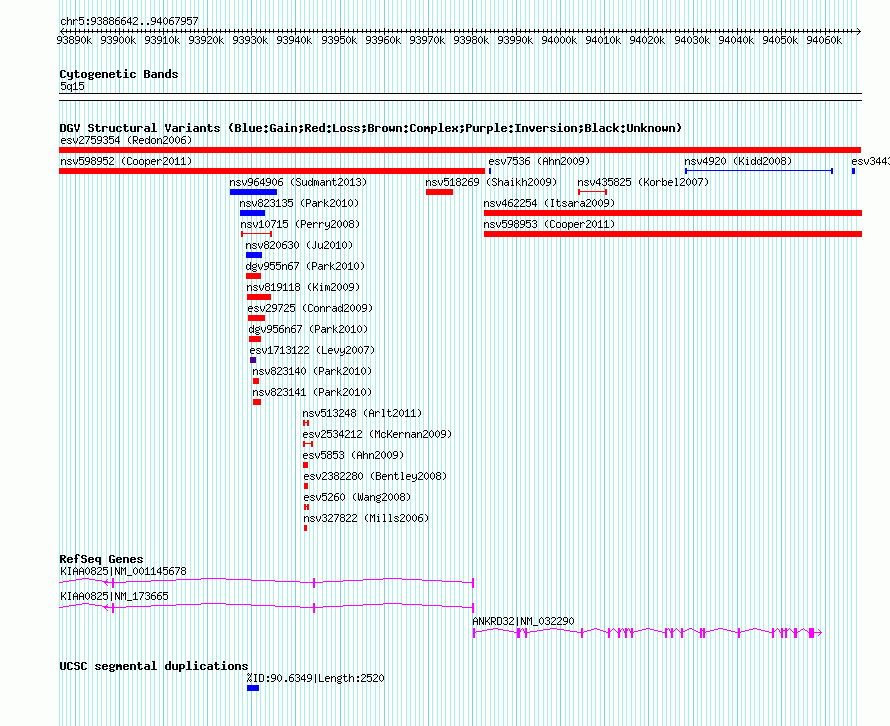
Task: Click the 5q15 band label
Action: pyautogui.click(x=72, y=86)
